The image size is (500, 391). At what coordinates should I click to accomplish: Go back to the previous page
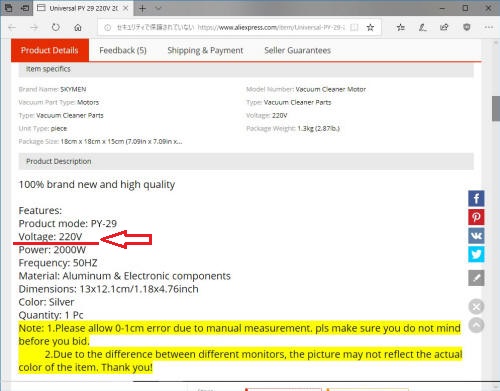point(12,27)
